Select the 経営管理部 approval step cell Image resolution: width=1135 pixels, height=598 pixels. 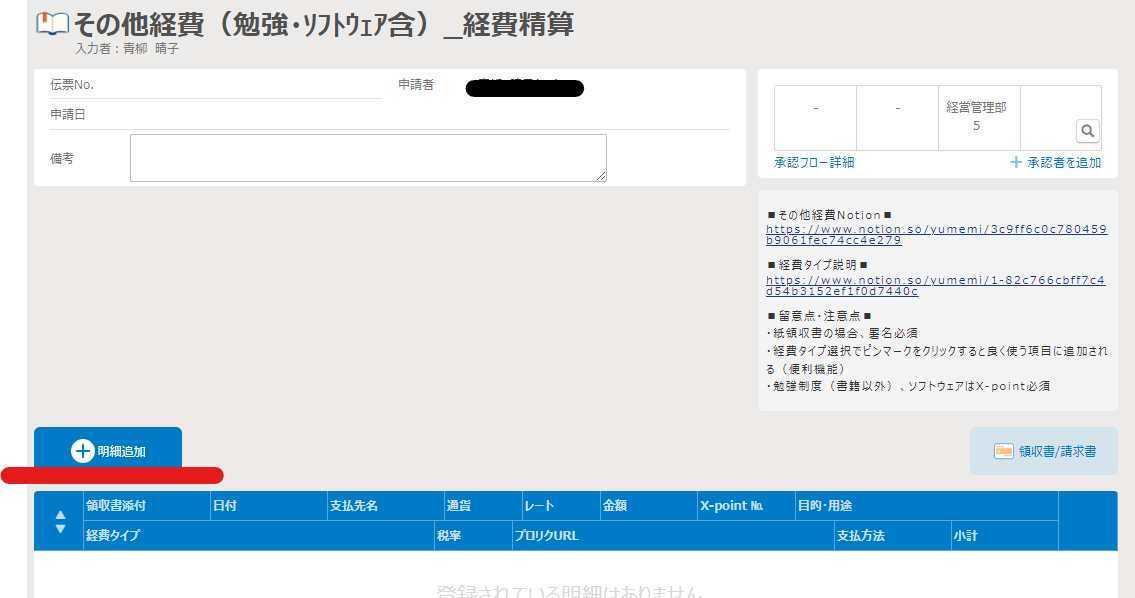tap(977, 117)
